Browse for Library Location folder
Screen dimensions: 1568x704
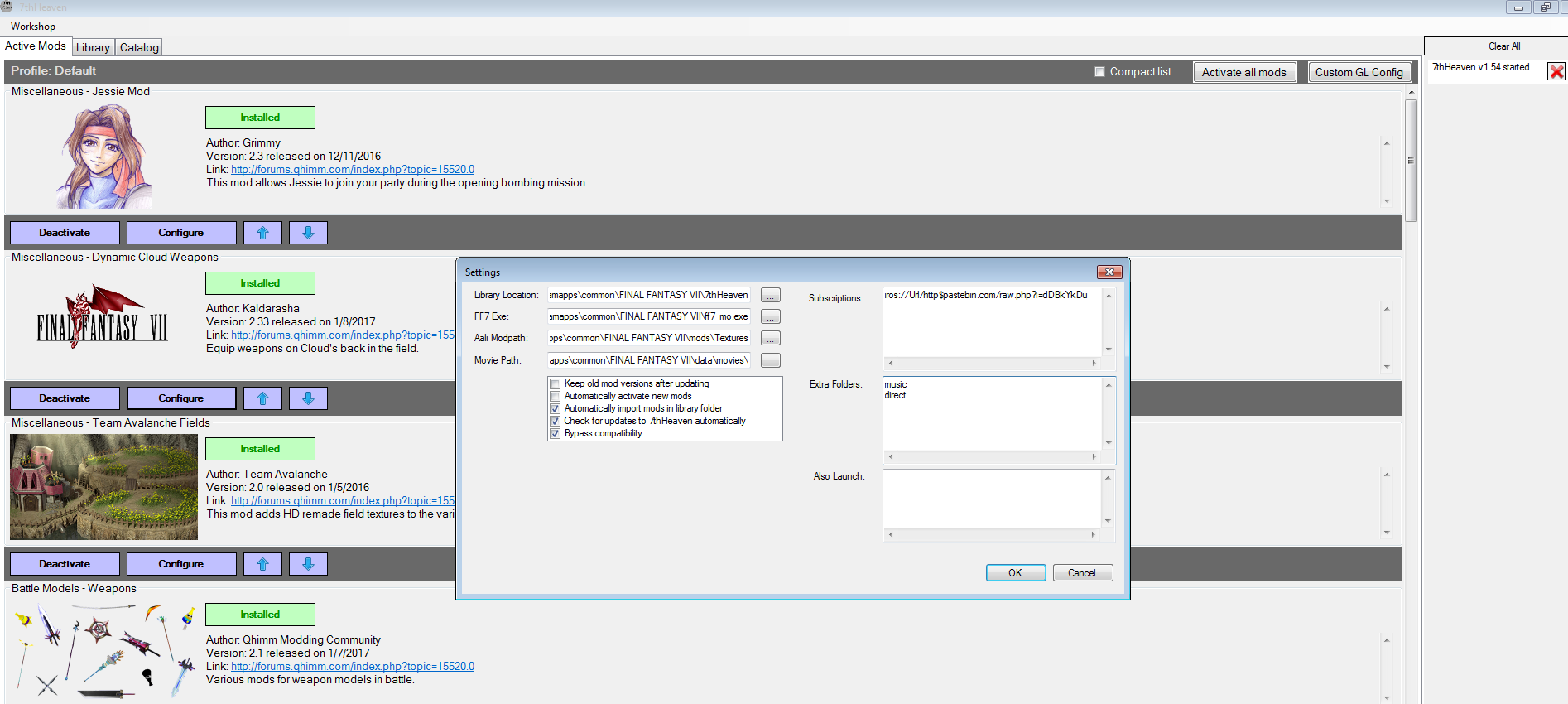tap(770, 296)
